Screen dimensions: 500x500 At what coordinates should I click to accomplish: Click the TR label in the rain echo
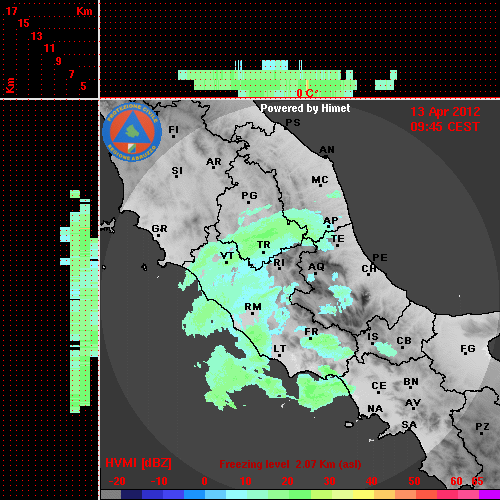264,245
